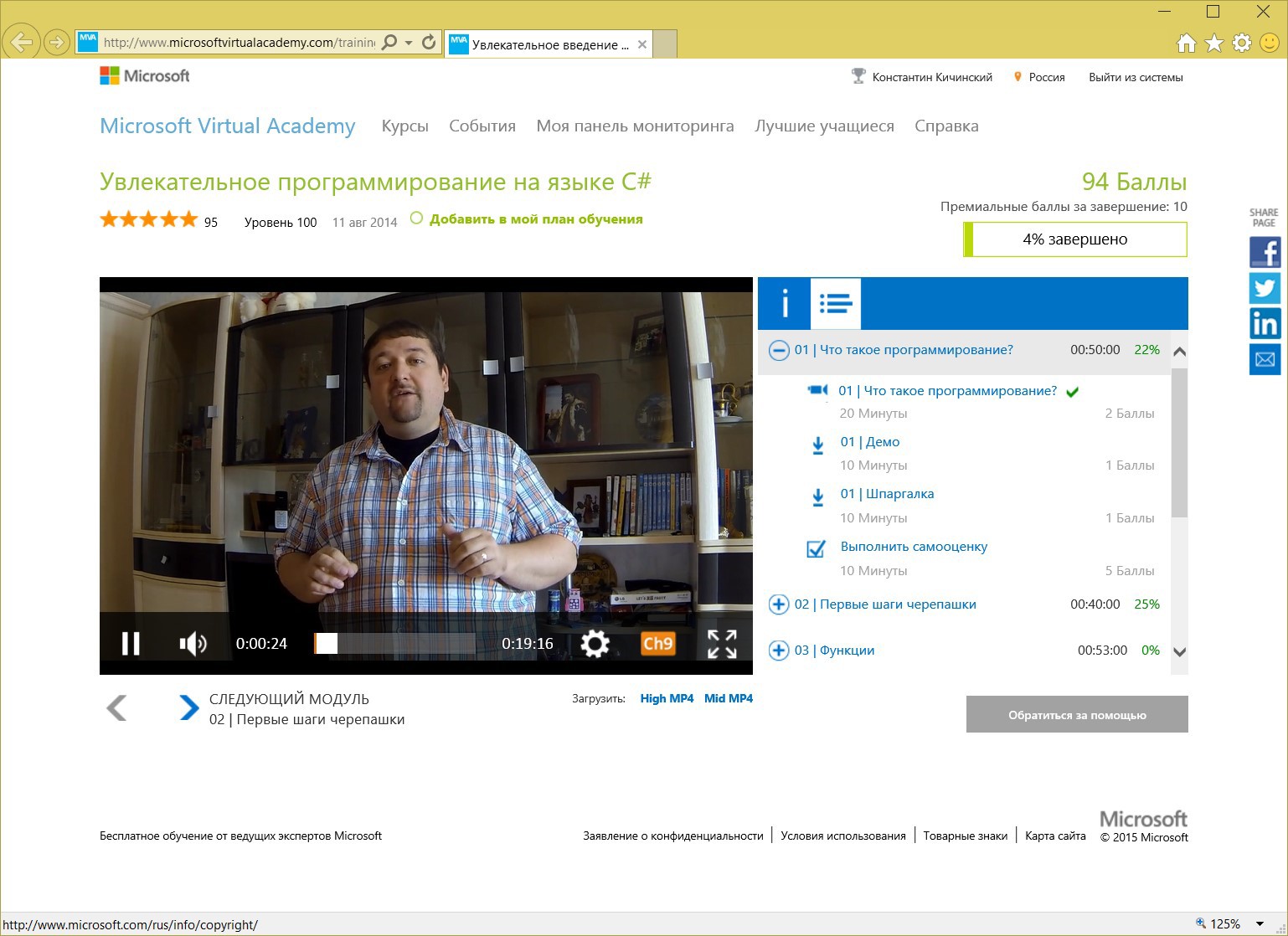Open lesson link 01 | Что такое программирование?

[x=947, y=391]
